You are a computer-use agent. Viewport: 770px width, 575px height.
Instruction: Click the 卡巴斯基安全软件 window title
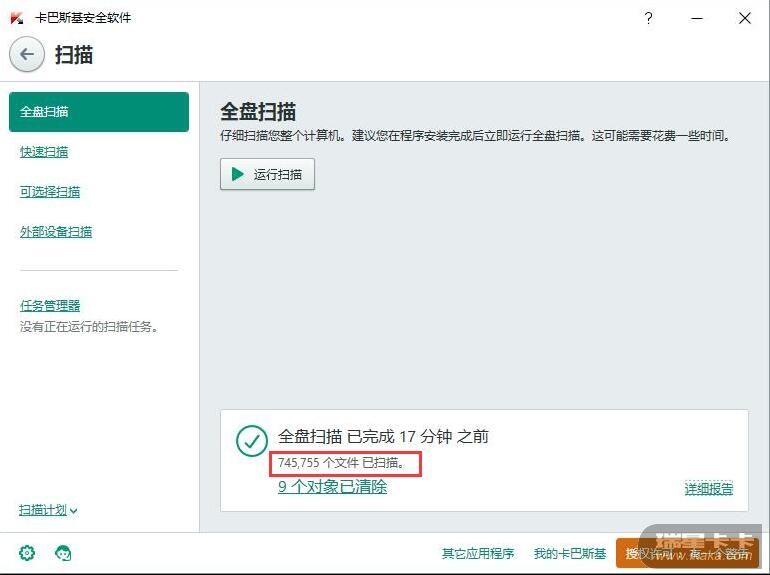83,18
